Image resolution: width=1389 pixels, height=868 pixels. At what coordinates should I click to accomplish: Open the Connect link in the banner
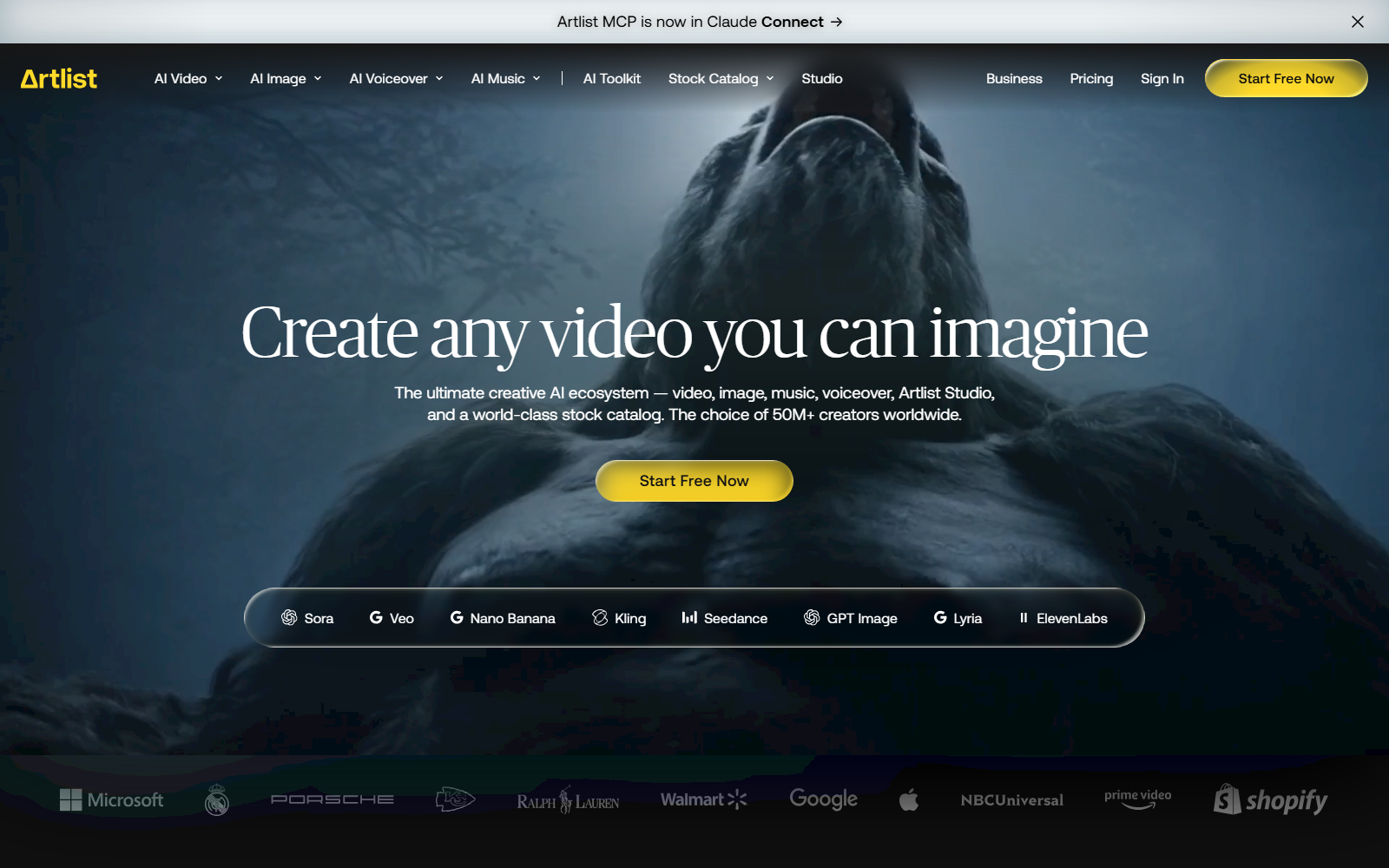pyautogui.click(x=802, y=22)
